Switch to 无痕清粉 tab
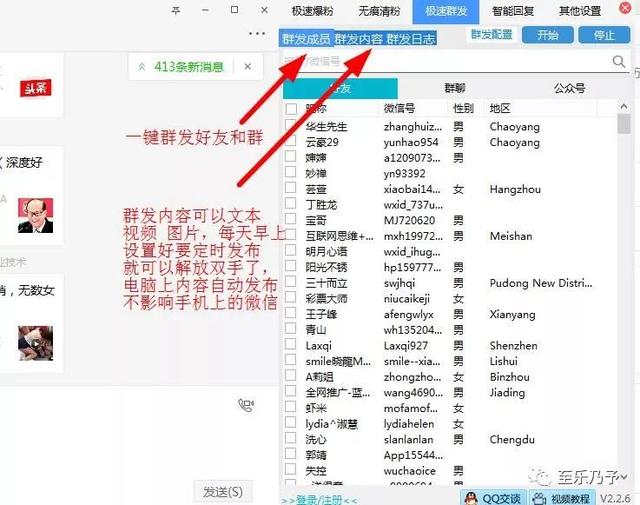Viewport: 640px width, 505px height. coord(379,11)
